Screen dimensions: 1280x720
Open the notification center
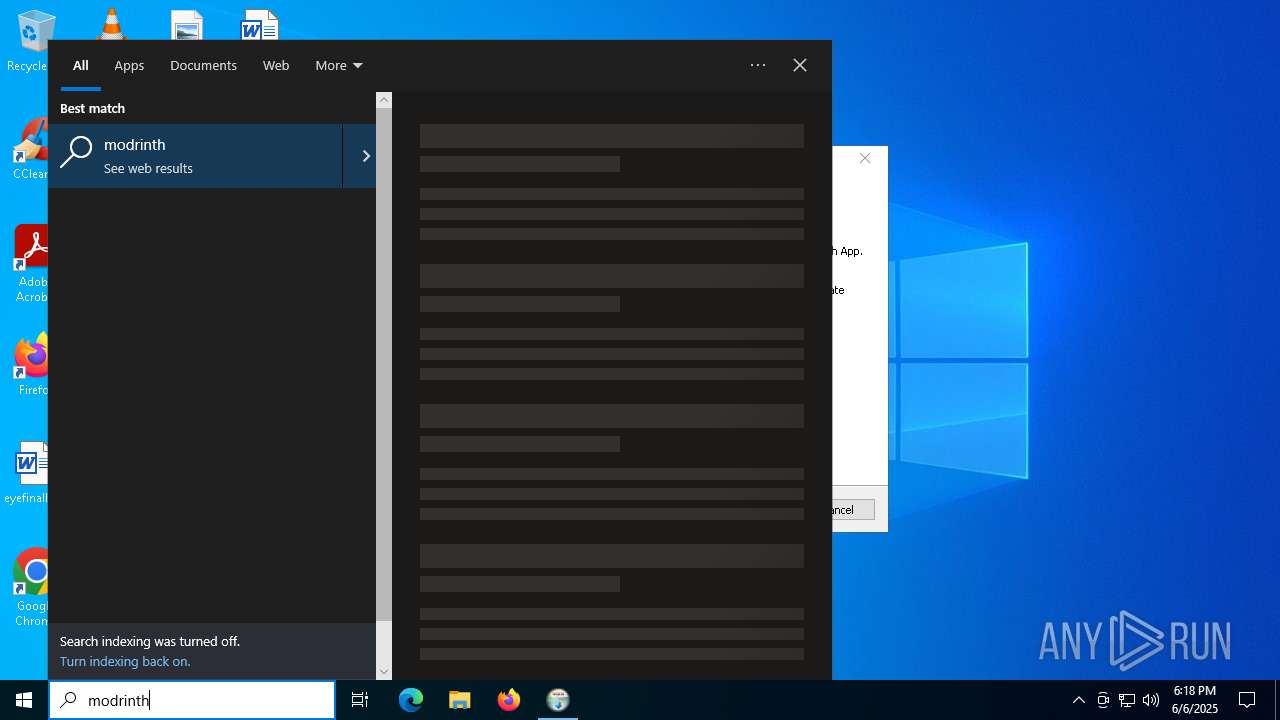(1247, 700)
